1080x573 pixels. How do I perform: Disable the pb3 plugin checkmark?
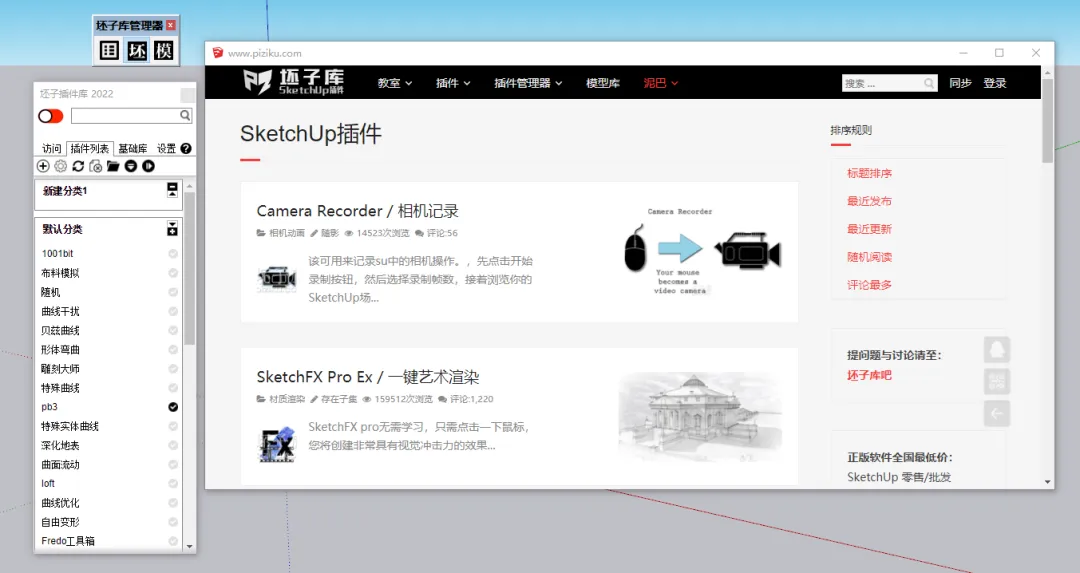173,407
